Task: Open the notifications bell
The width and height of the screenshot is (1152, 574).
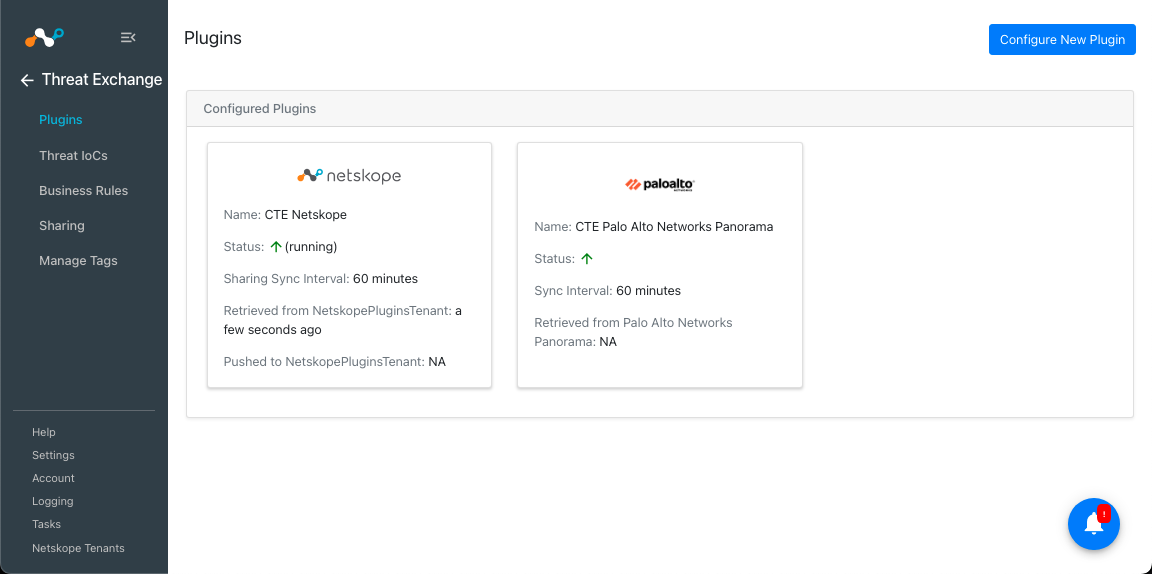Action: tap(1093, 524)
